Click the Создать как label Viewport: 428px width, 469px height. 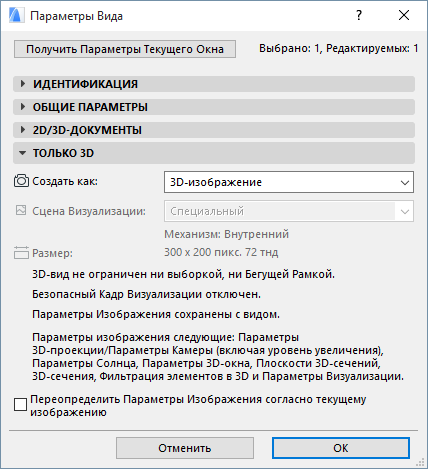(x=65, y=181)
